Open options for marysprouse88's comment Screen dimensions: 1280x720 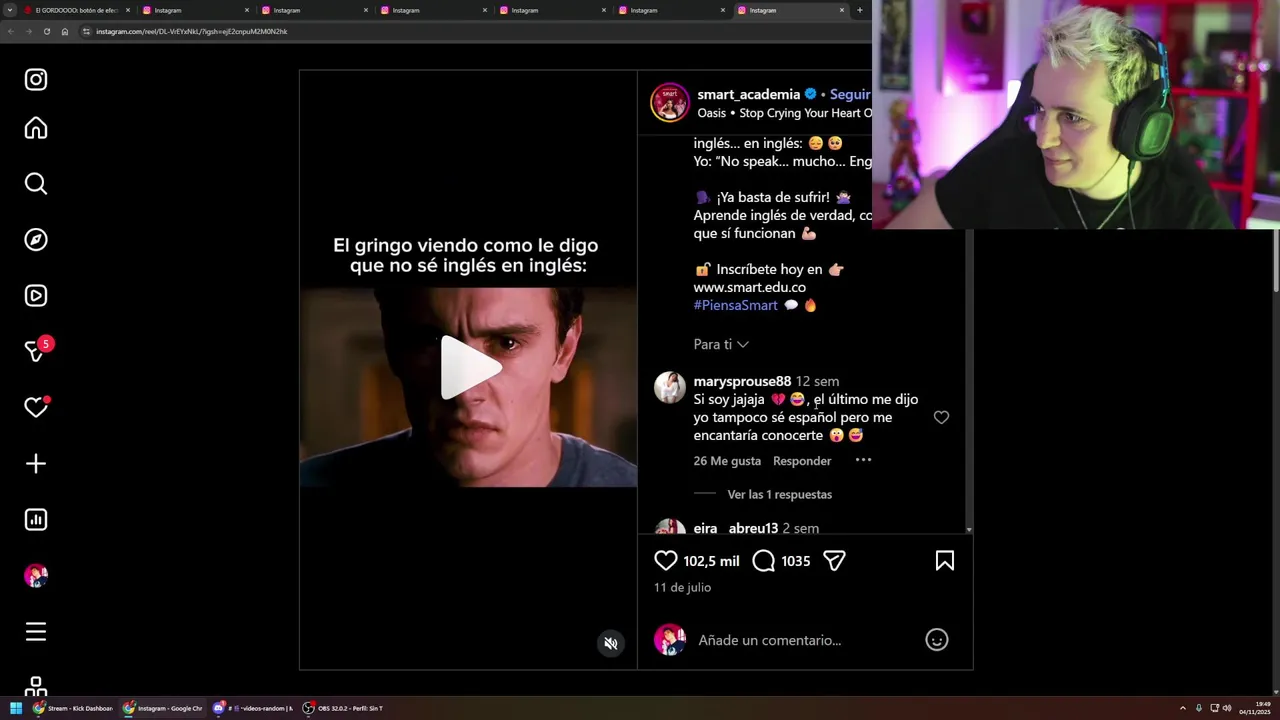863,460
